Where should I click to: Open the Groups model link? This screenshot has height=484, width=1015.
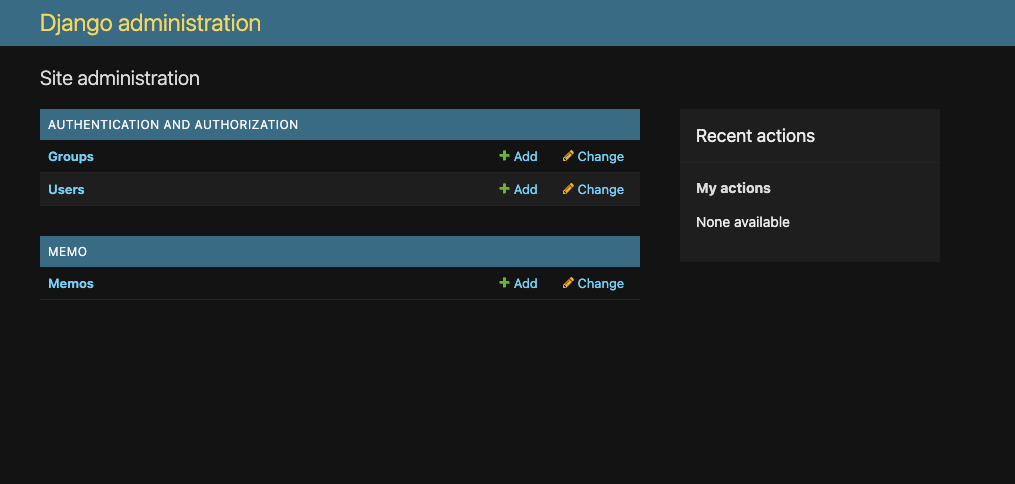coord(71,157)
